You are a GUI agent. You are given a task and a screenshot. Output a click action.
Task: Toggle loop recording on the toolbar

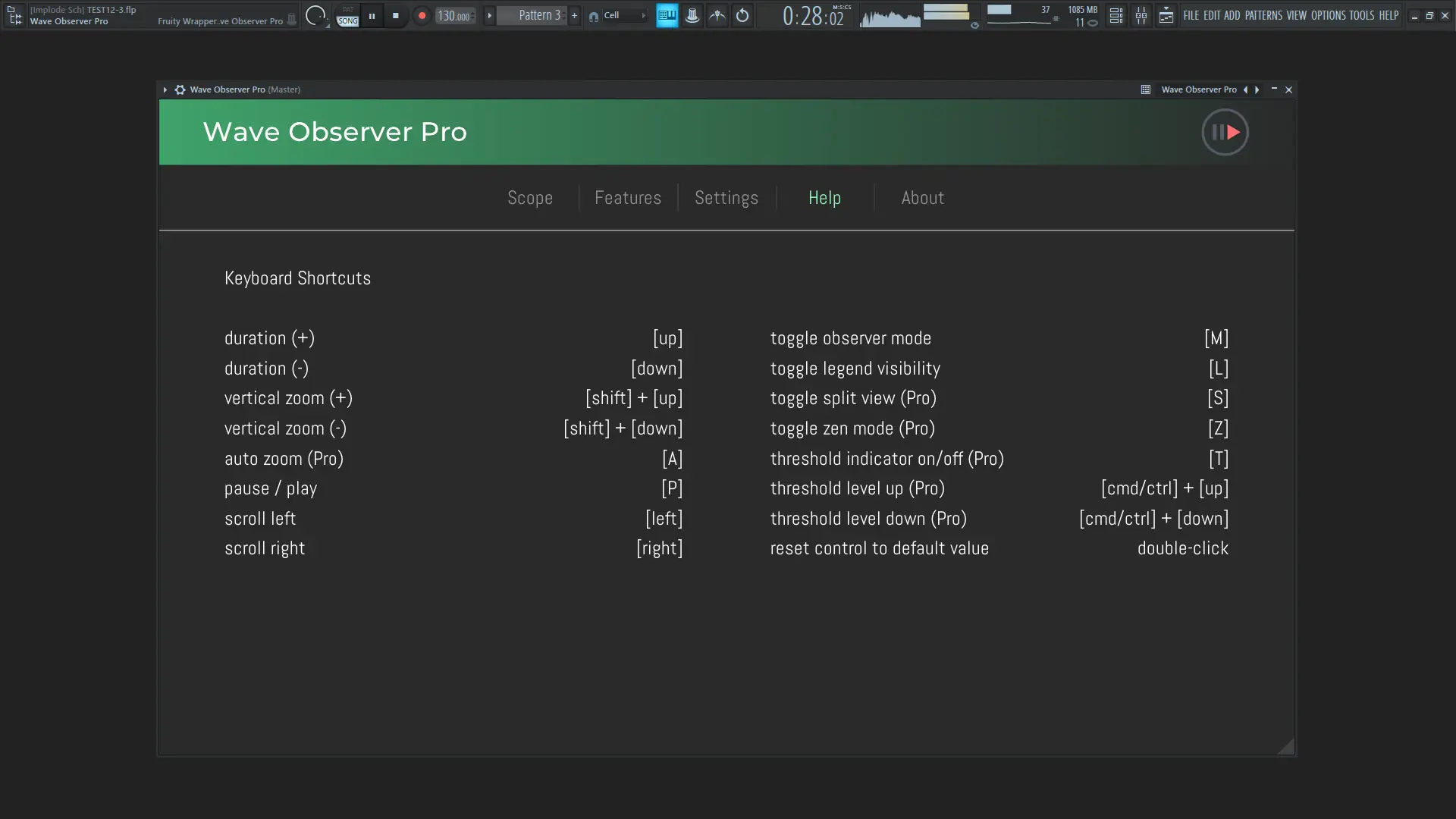(x=742, y=15)
